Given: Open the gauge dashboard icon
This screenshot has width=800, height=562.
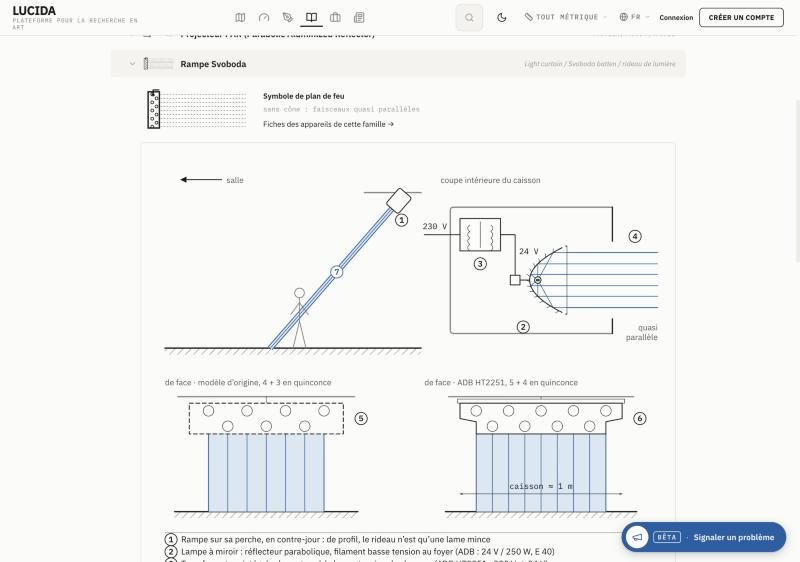Looking at the screenshot, I should point(264,17).
